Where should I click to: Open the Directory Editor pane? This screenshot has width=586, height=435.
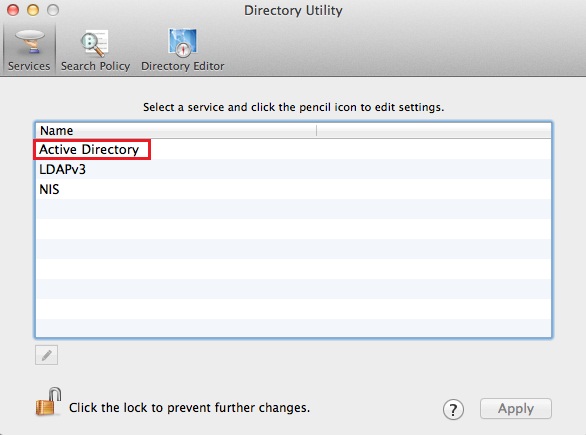pos(182,50)
